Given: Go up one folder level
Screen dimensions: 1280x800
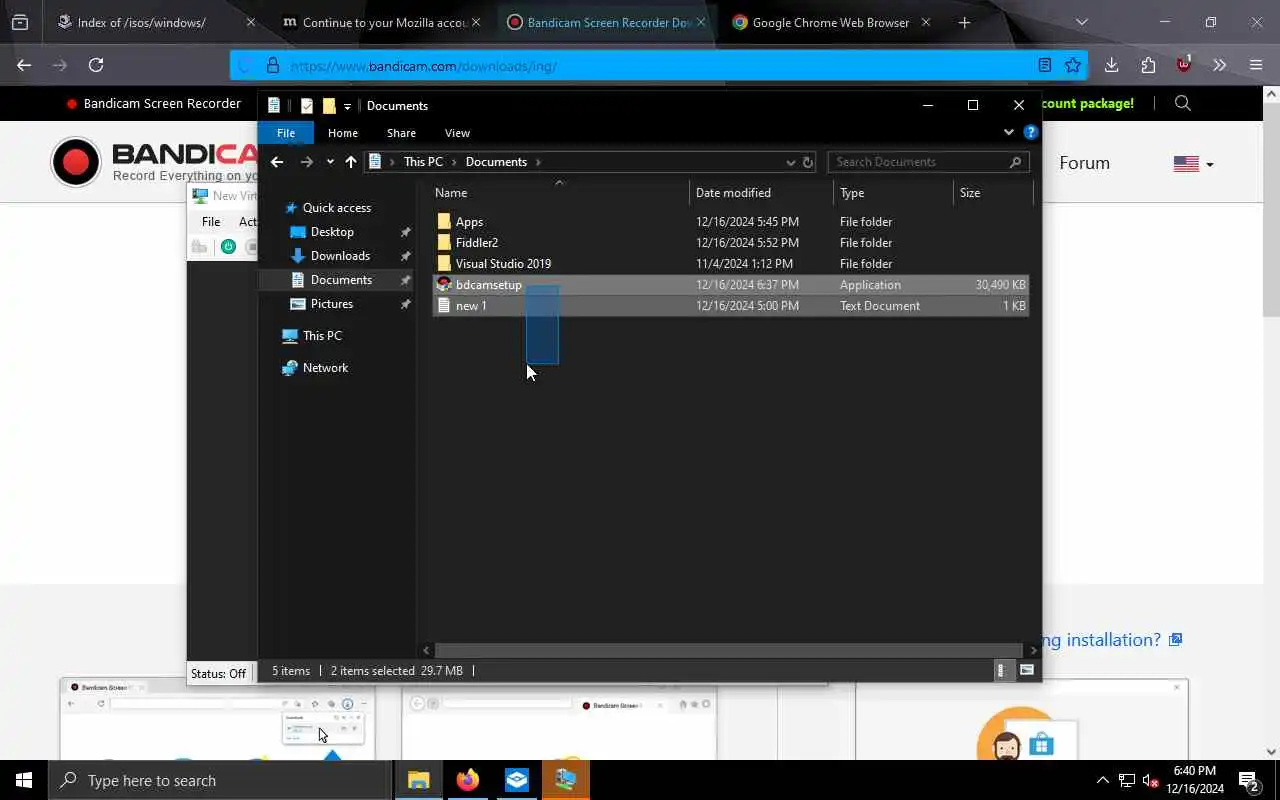Looking at the screenshot, I should click(x=351, y=162).
